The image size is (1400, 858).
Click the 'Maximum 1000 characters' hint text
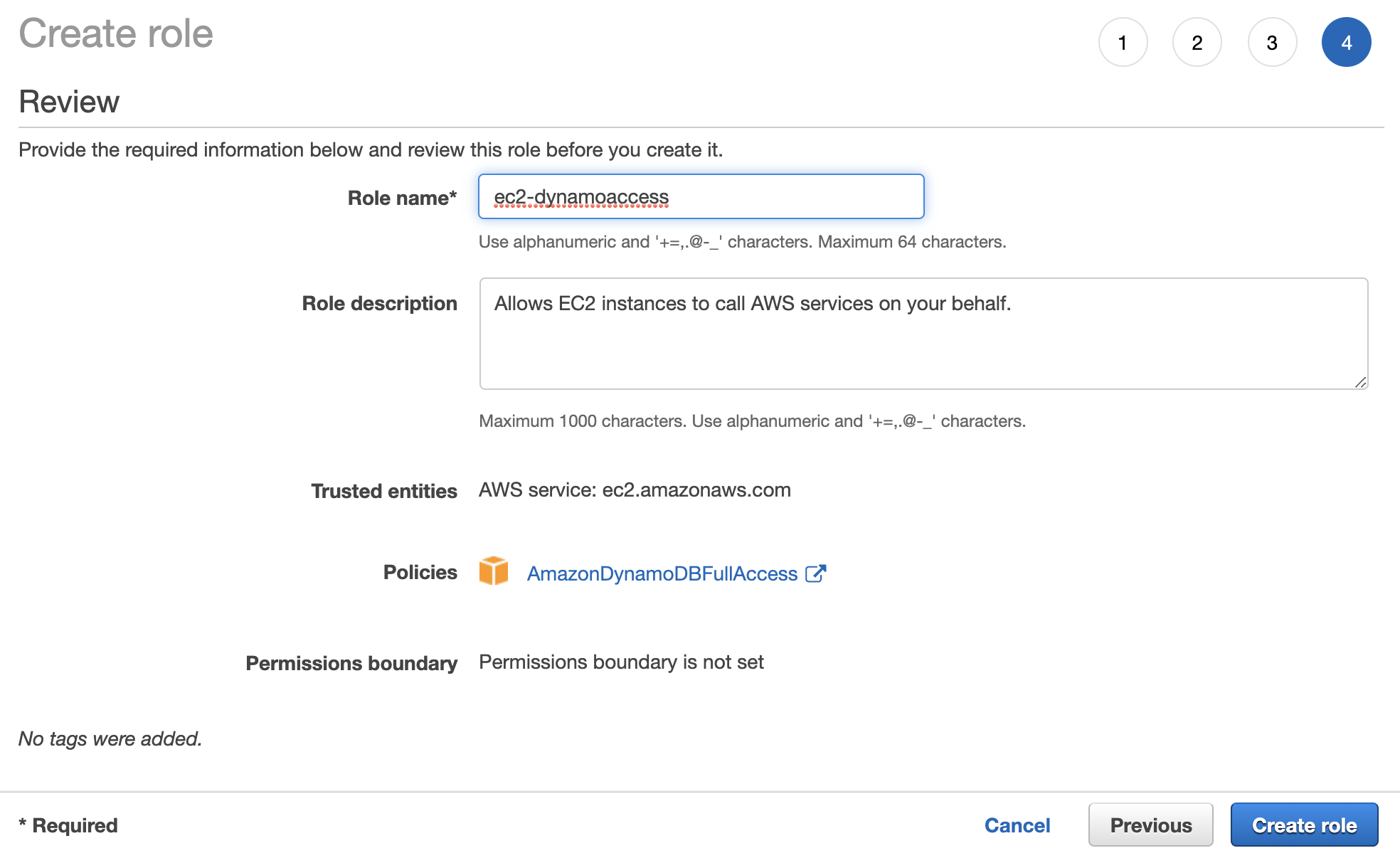(x=752, y=421)
